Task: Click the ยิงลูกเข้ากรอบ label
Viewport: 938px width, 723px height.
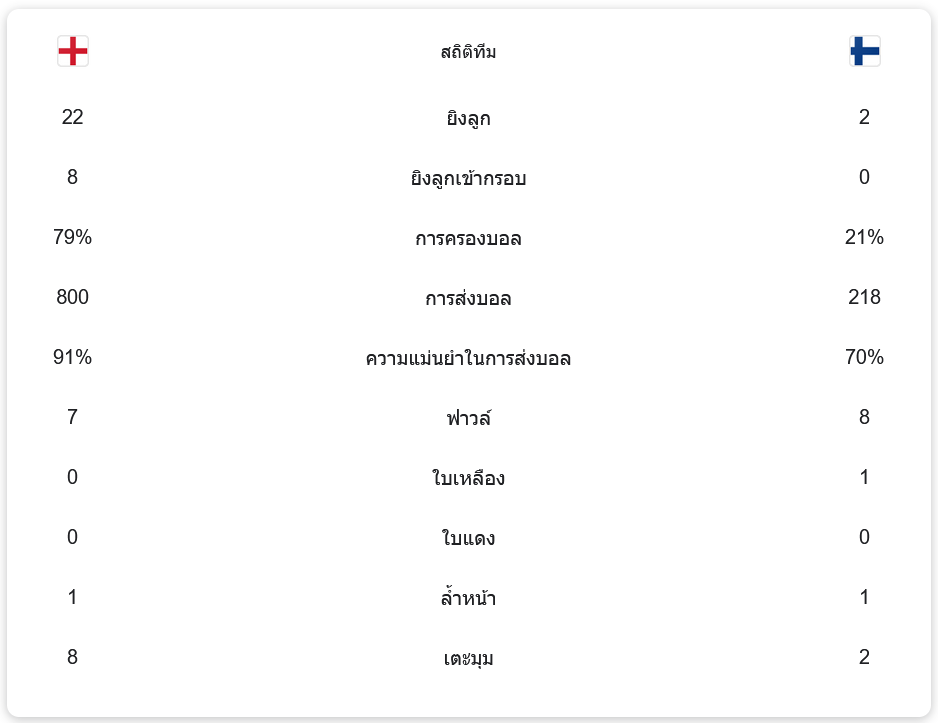Action: click(x=468, y=178)
